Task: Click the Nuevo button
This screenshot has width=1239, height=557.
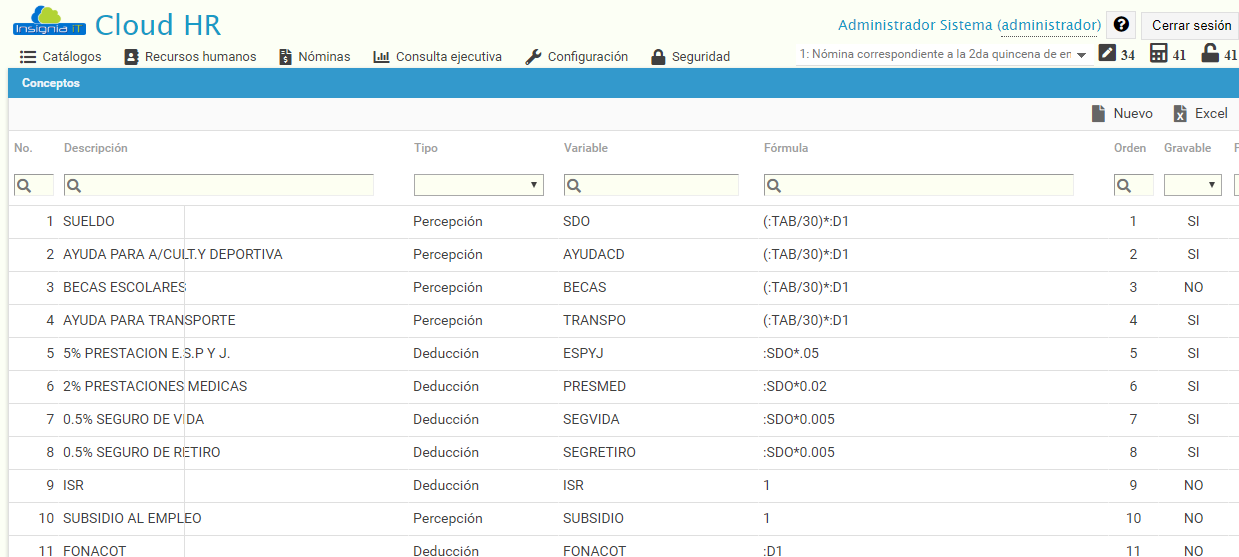Action: 1122,114
